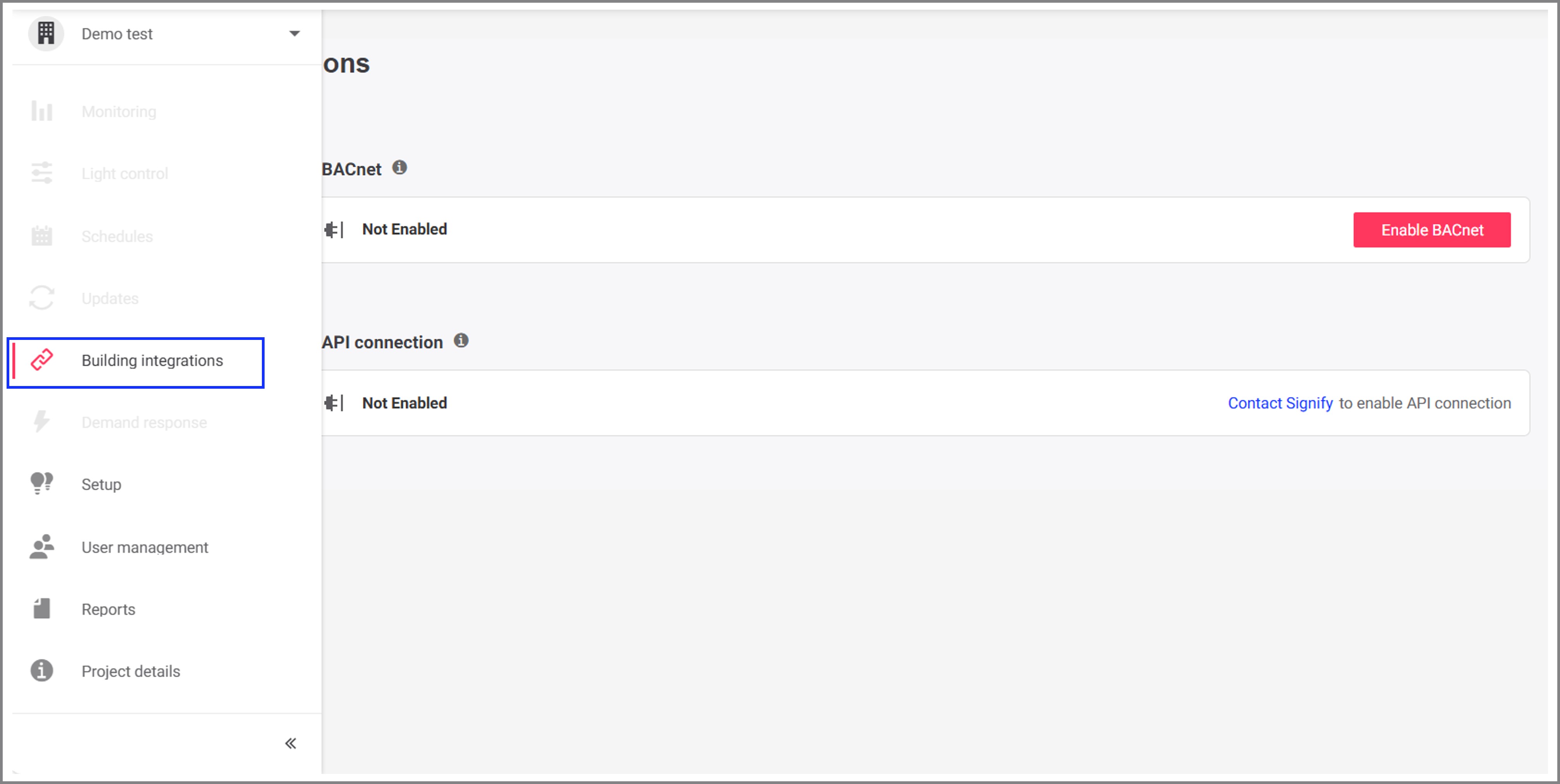Enable BACnet for this project
The image size is (1560, 784).
[x=1432, y=230]
